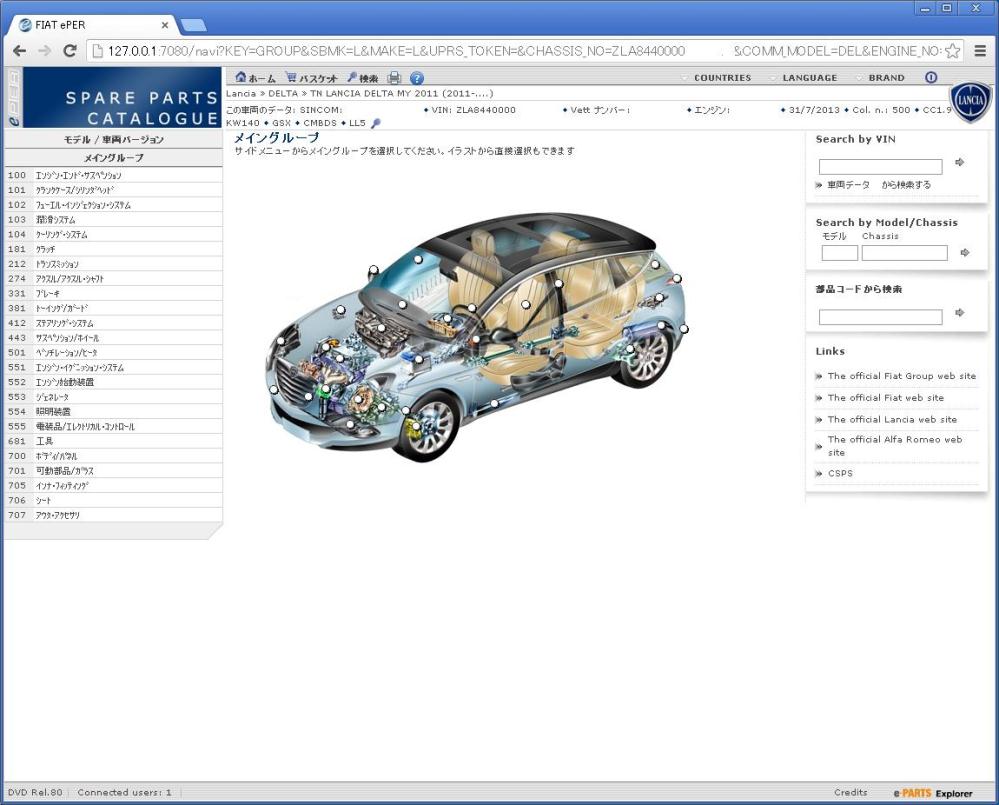Open 検索 search from the toolbar
Screen dimensions: 999x805
363,78
